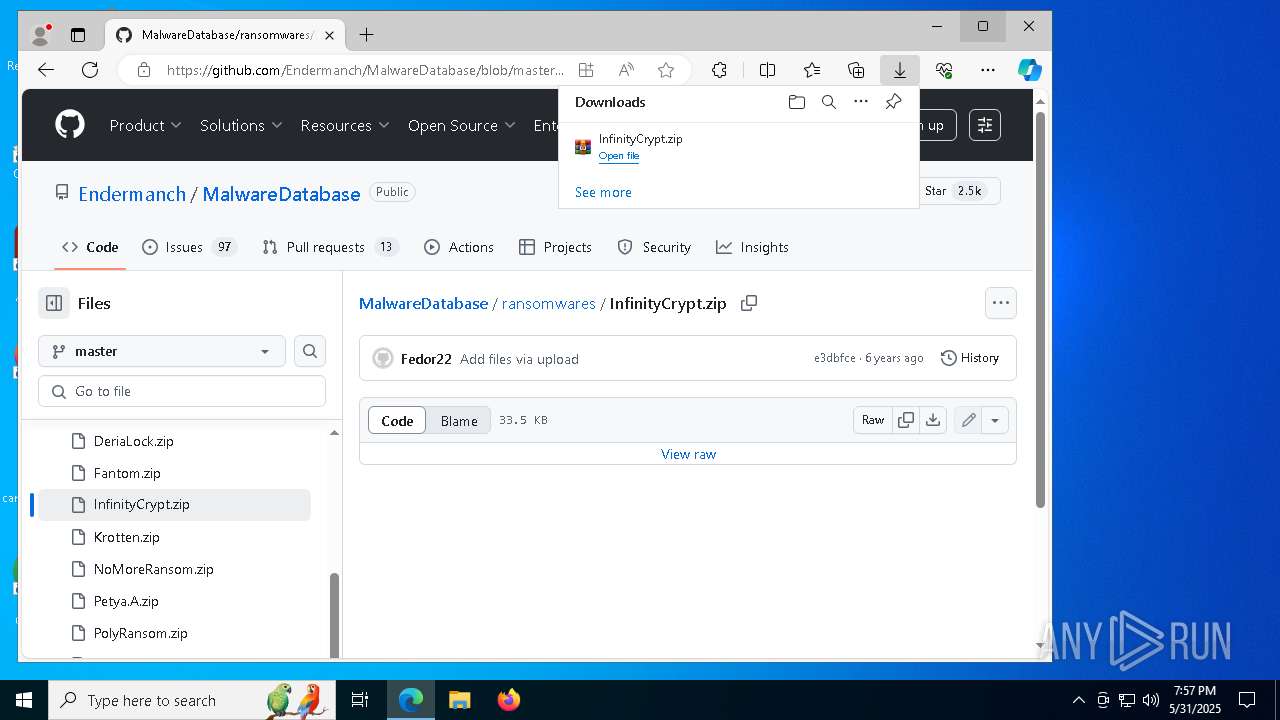
Task: Open the Windows Start menu
Action: [24, 700]
